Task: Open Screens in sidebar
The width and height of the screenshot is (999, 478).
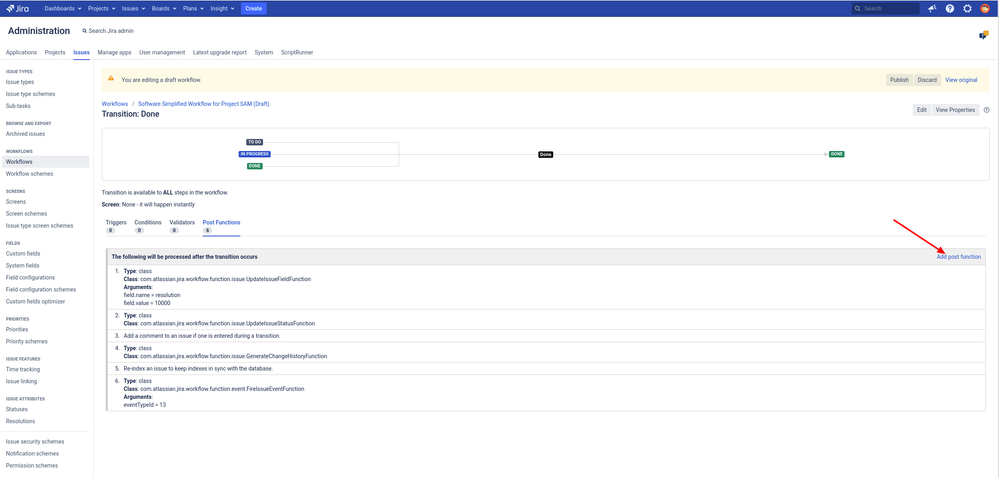Action: click(16, 202)
